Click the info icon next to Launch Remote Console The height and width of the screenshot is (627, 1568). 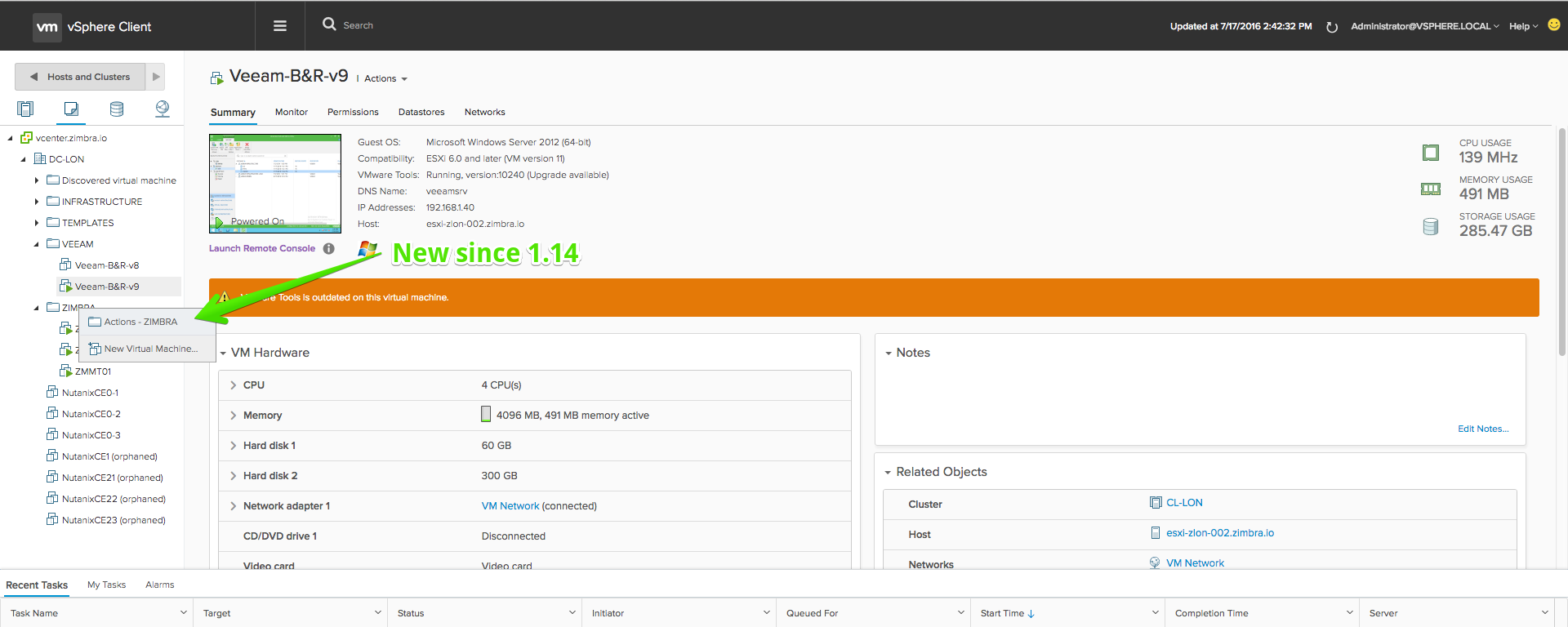coord(328,248)
